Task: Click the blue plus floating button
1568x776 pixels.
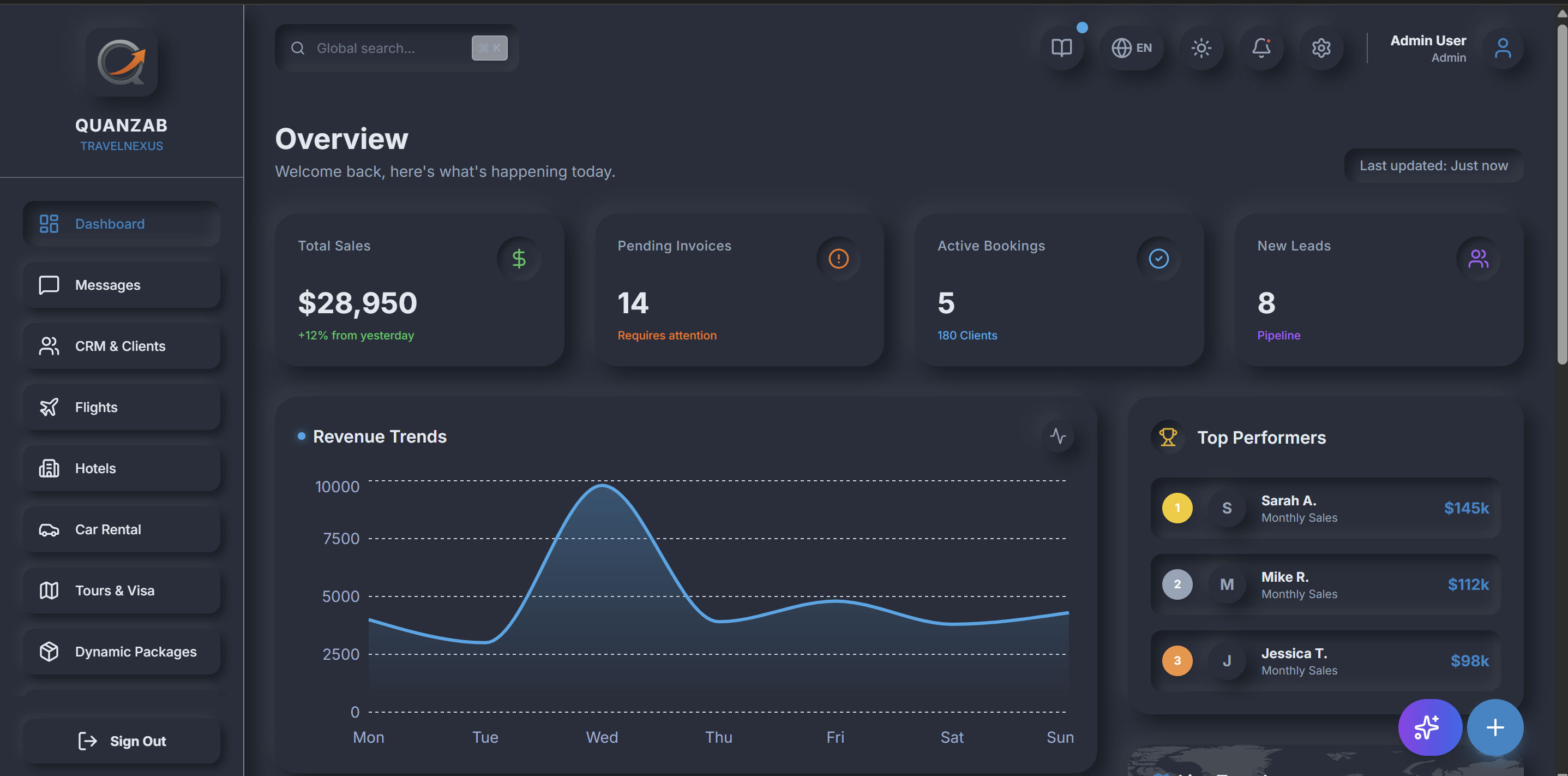Action: point(1495,727)
